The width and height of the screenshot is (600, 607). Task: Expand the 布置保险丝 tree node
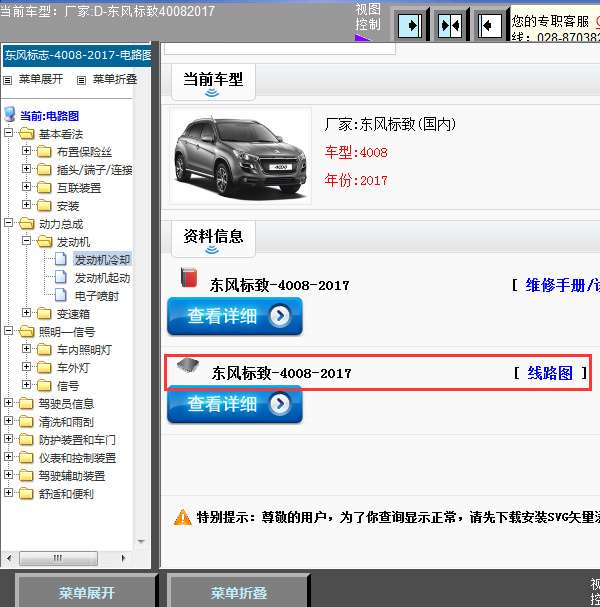(26, 150)
